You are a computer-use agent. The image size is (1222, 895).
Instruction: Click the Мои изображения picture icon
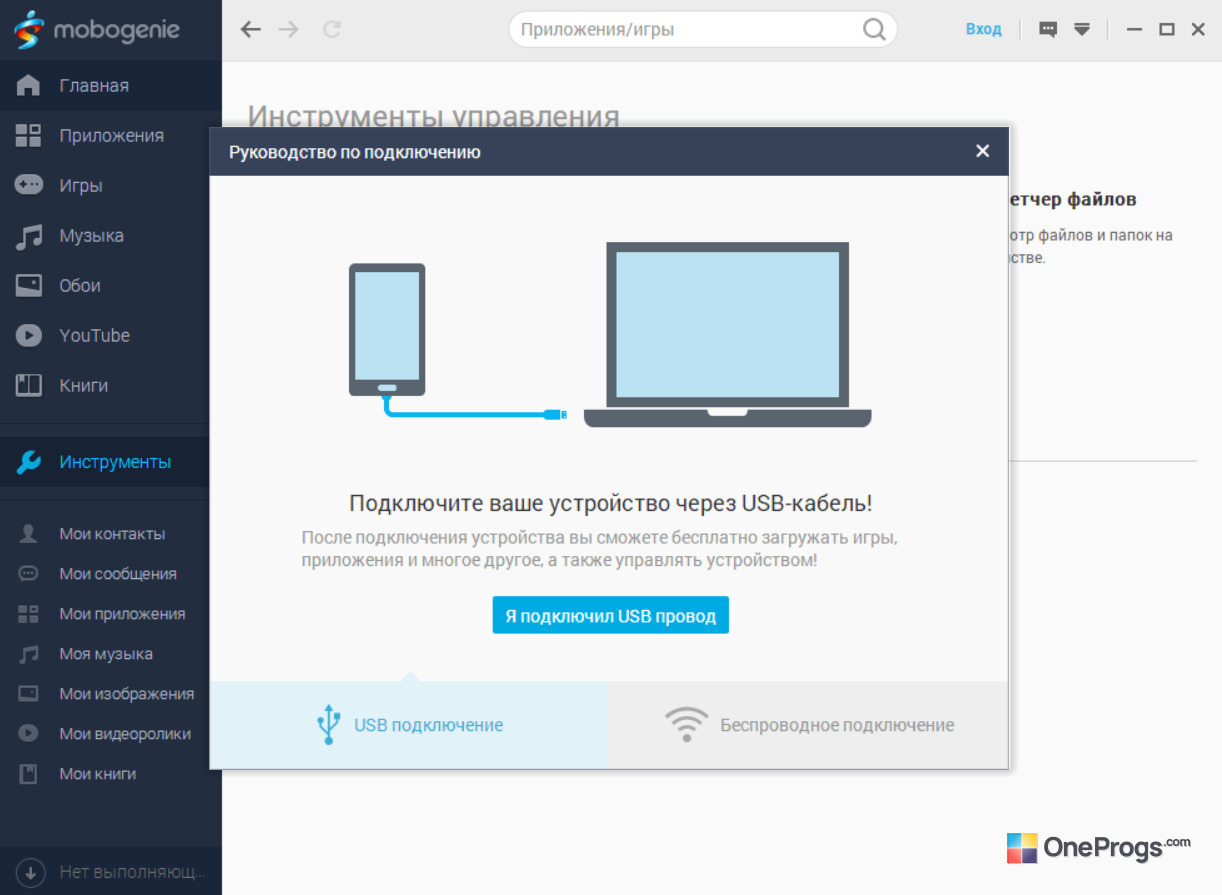click(28, 693)
